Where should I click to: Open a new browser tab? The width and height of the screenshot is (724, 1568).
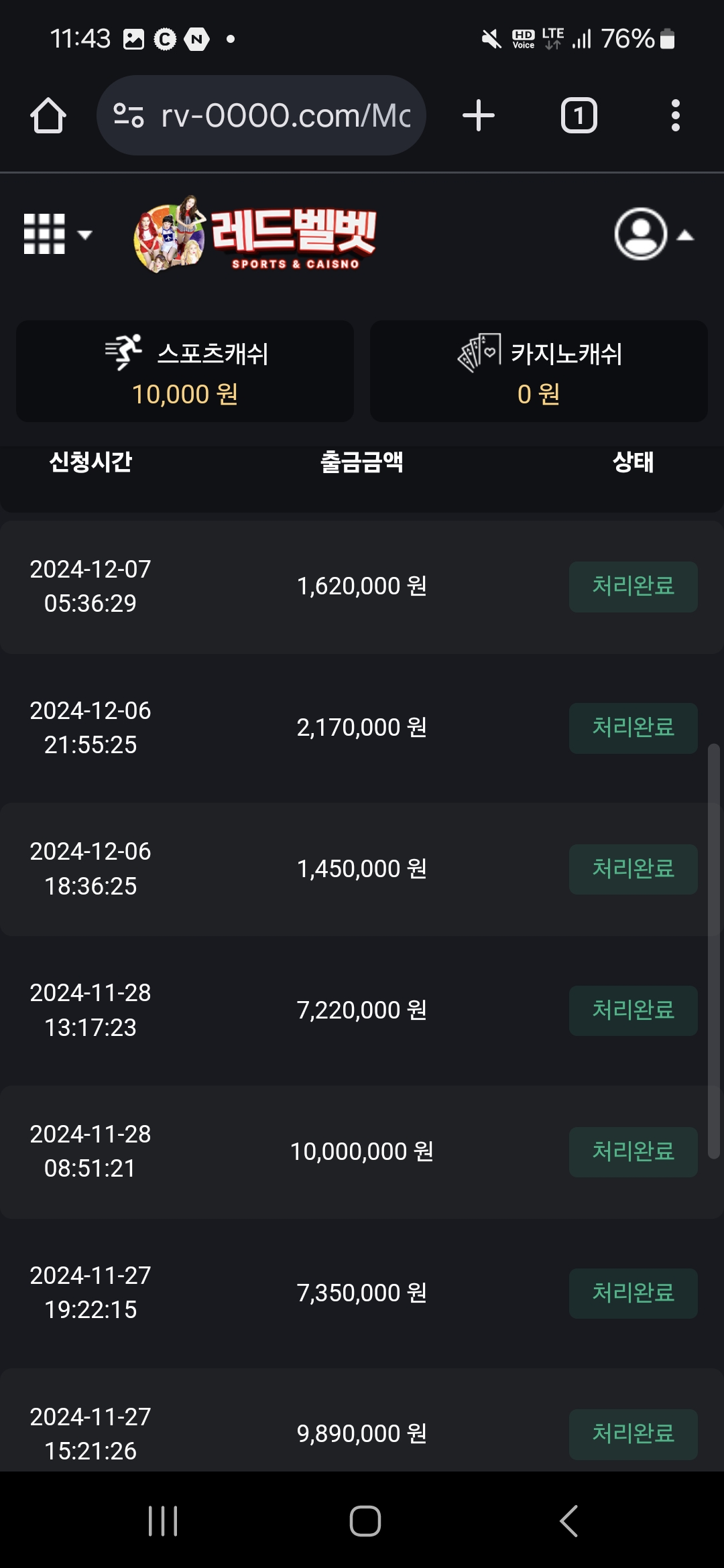click(479, 116)
